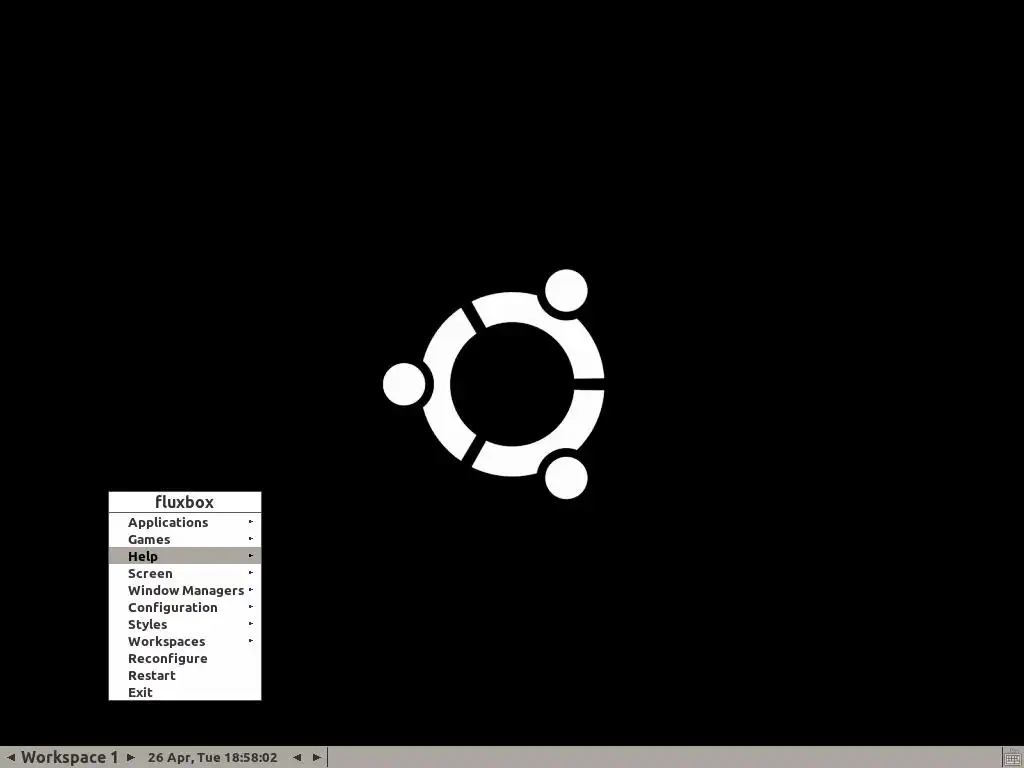Screen dimensions: 1024x768
Task: Expand arrow next to Screen
Action: [x=251, y=573]
